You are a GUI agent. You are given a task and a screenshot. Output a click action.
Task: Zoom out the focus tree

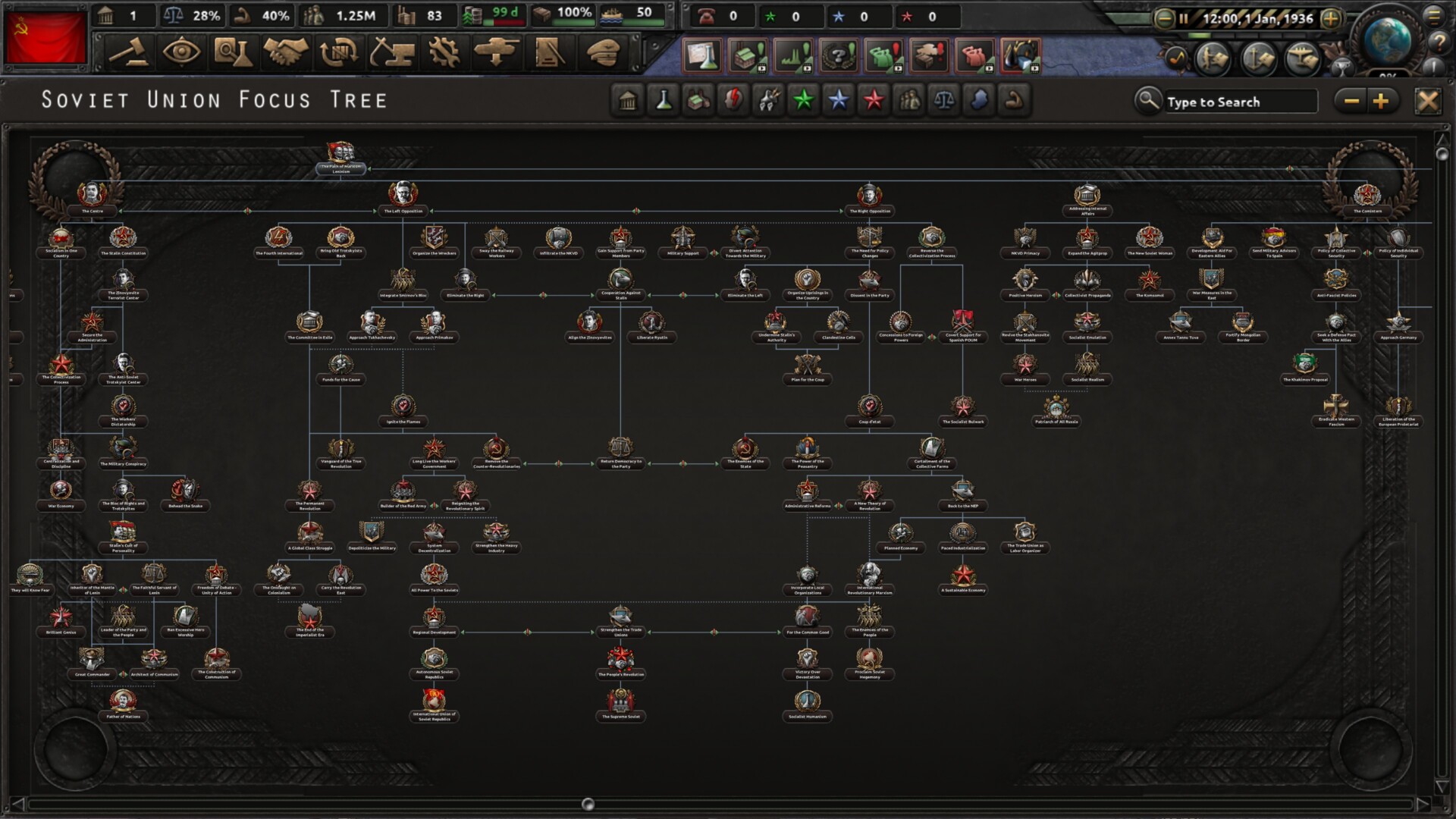(x=1351, y=101)
